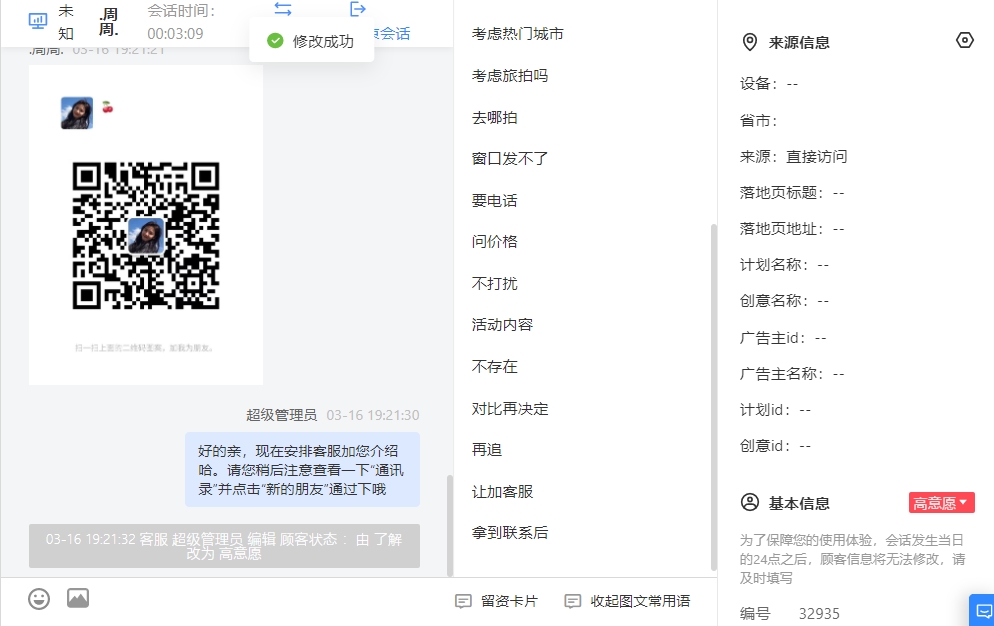The image size is (994, 626).
Task: Click the 来源信息 section heading
Action: pos(799,42)
